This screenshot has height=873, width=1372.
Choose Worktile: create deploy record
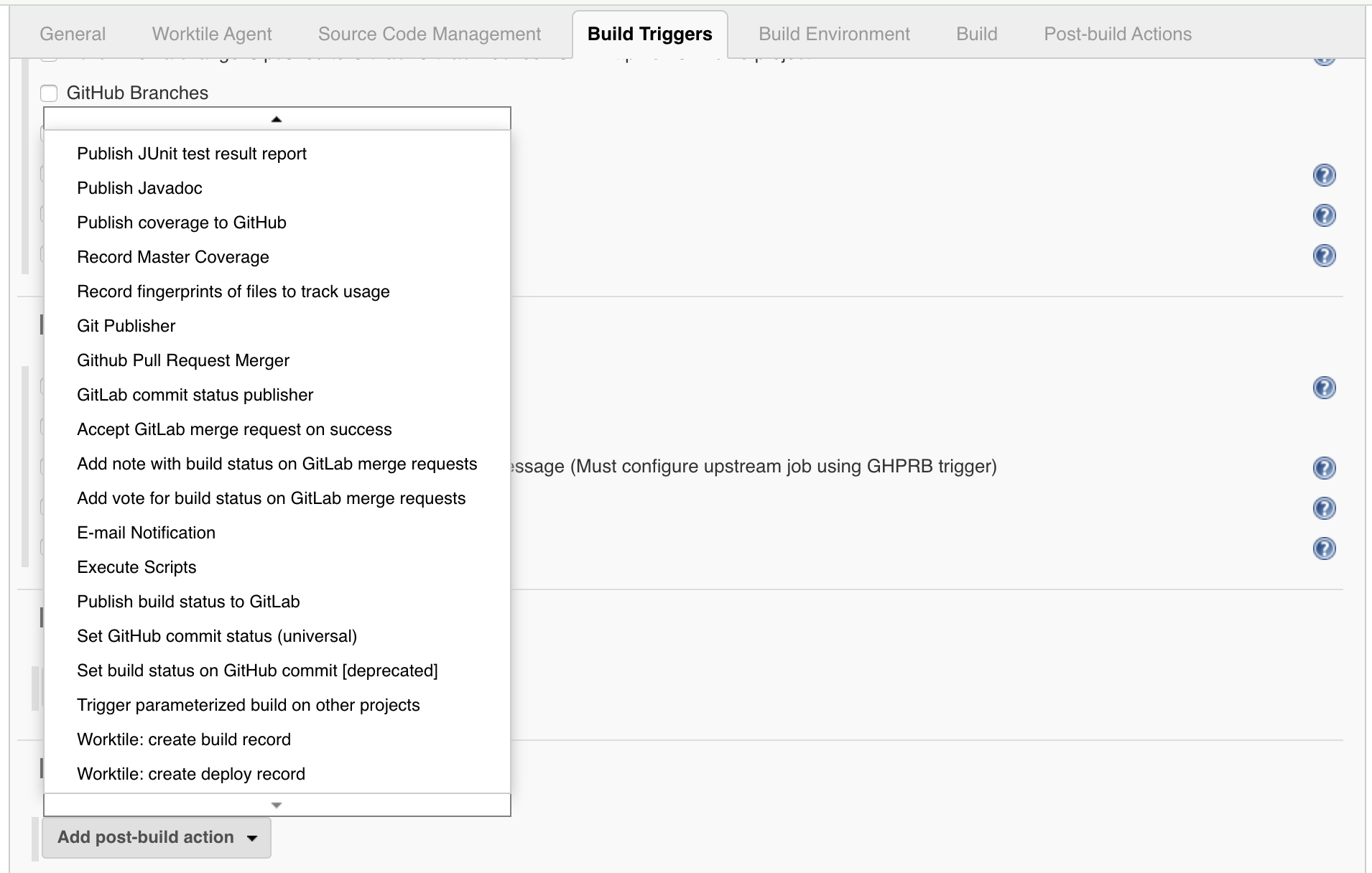191,774
